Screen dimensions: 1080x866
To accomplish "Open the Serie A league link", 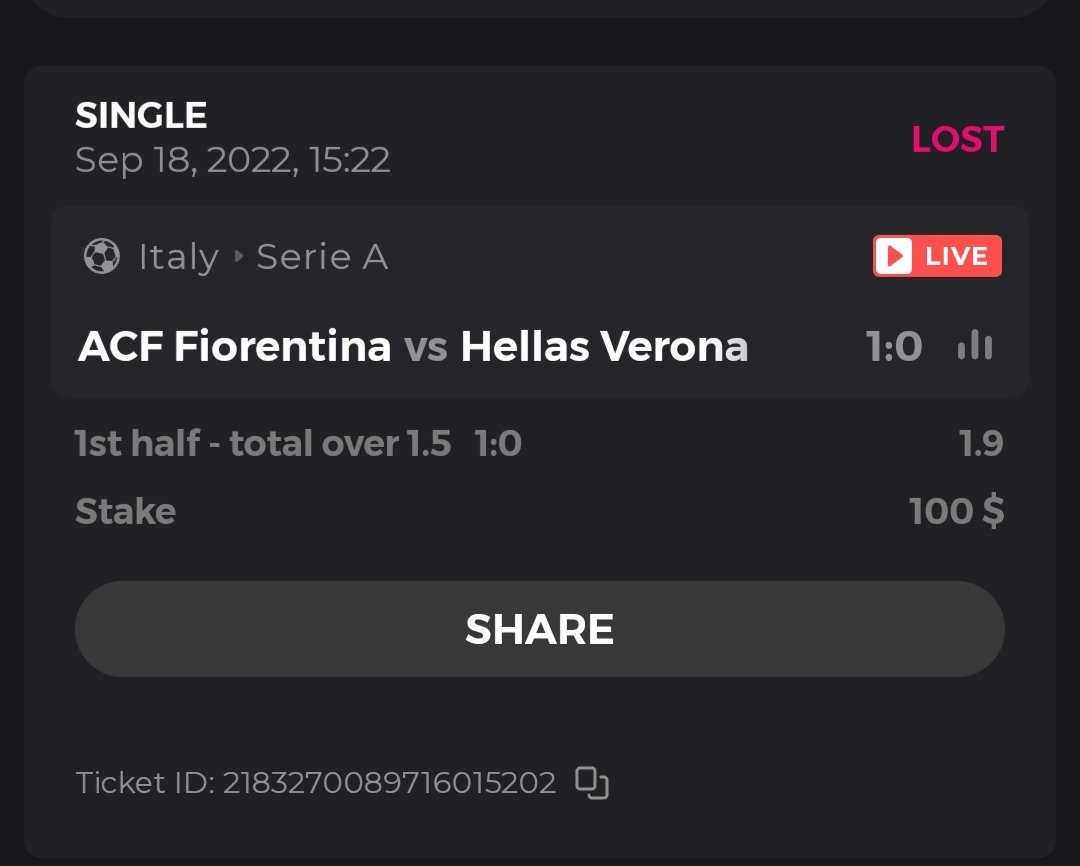I will [322, 257].
